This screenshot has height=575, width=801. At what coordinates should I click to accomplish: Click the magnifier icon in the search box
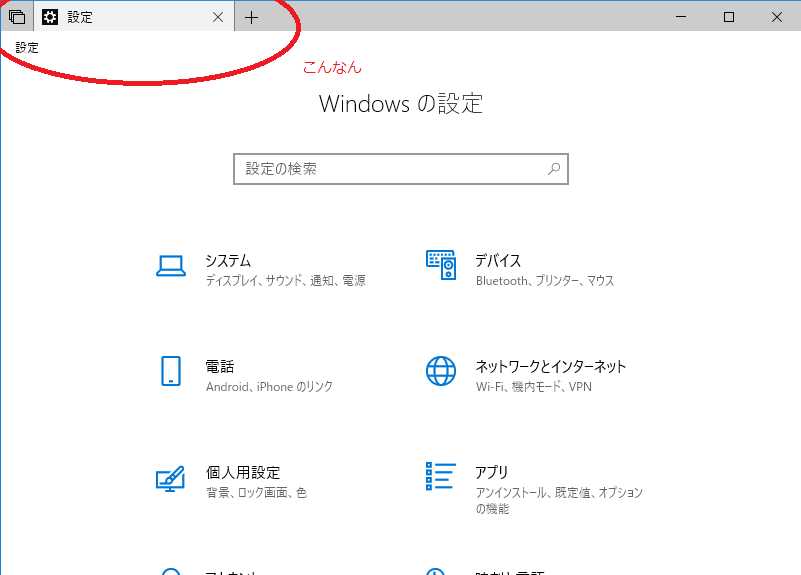(554, 169)
